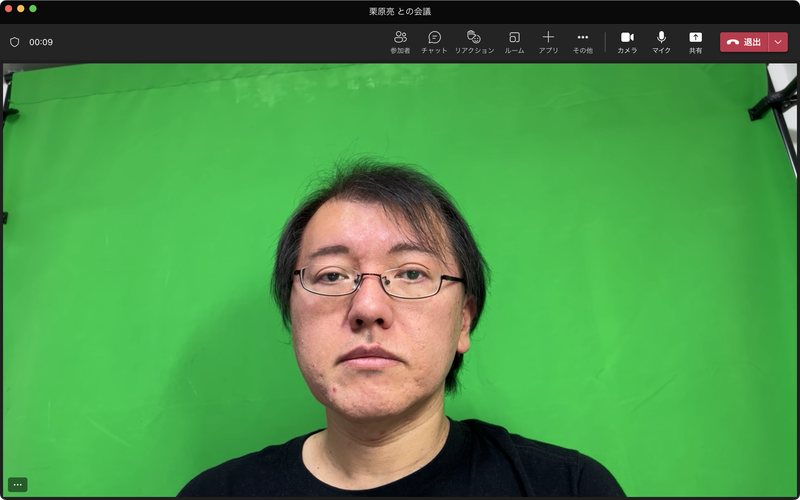Open the three-dot menu on video tile

pos(18,485)
